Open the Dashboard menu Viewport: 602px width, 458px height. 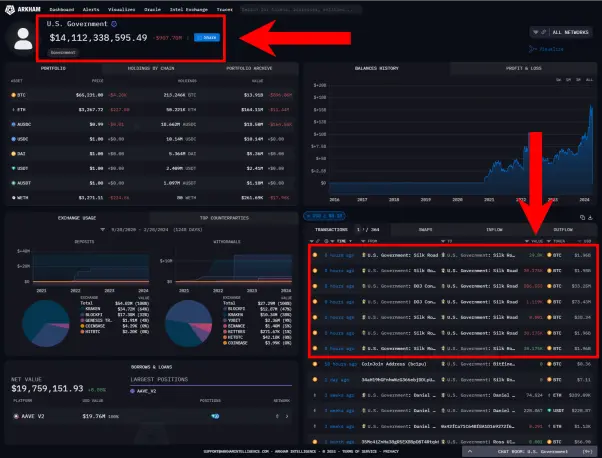[x=61, y=10]
